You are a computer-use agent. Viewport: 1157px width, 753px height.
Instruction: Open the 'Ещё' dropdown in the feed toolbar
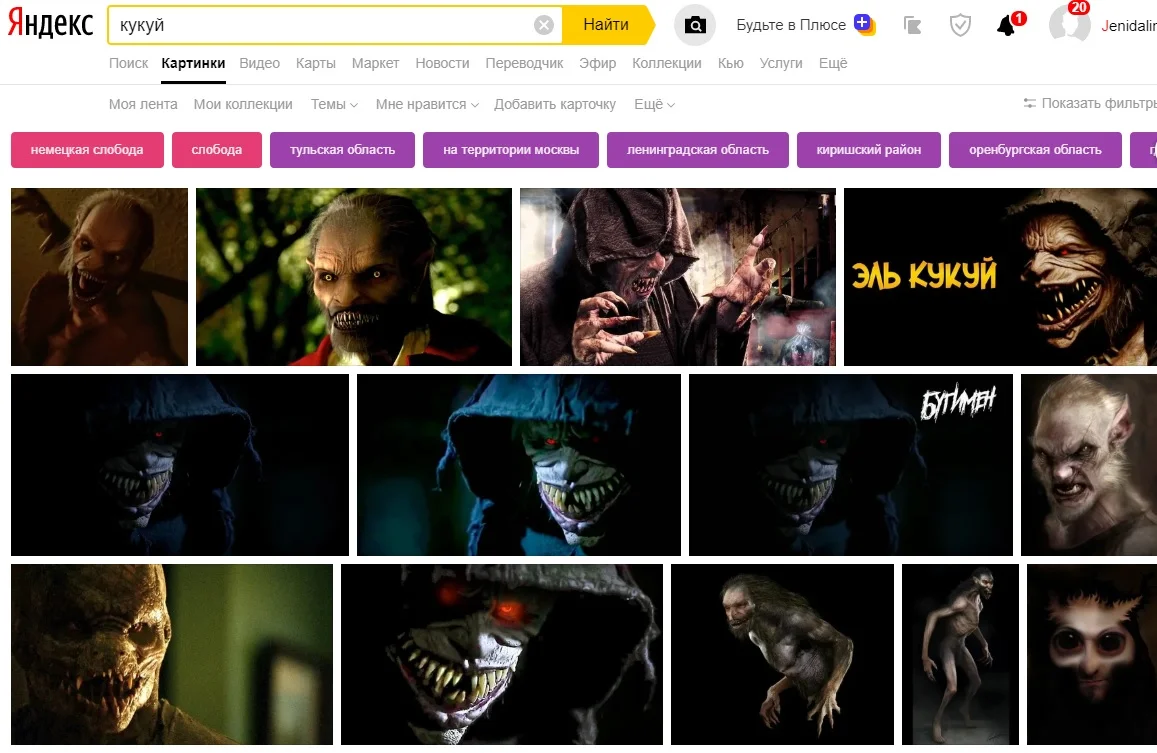pyautogui.click(x=652, y=103)
